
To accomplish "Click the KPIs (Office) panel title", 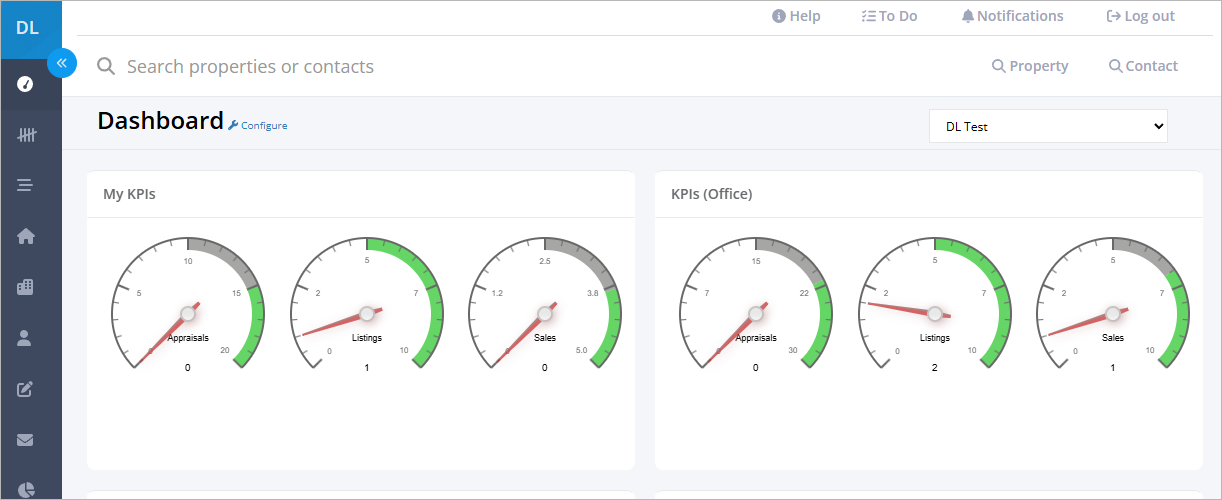I will (x=711, y=194).
